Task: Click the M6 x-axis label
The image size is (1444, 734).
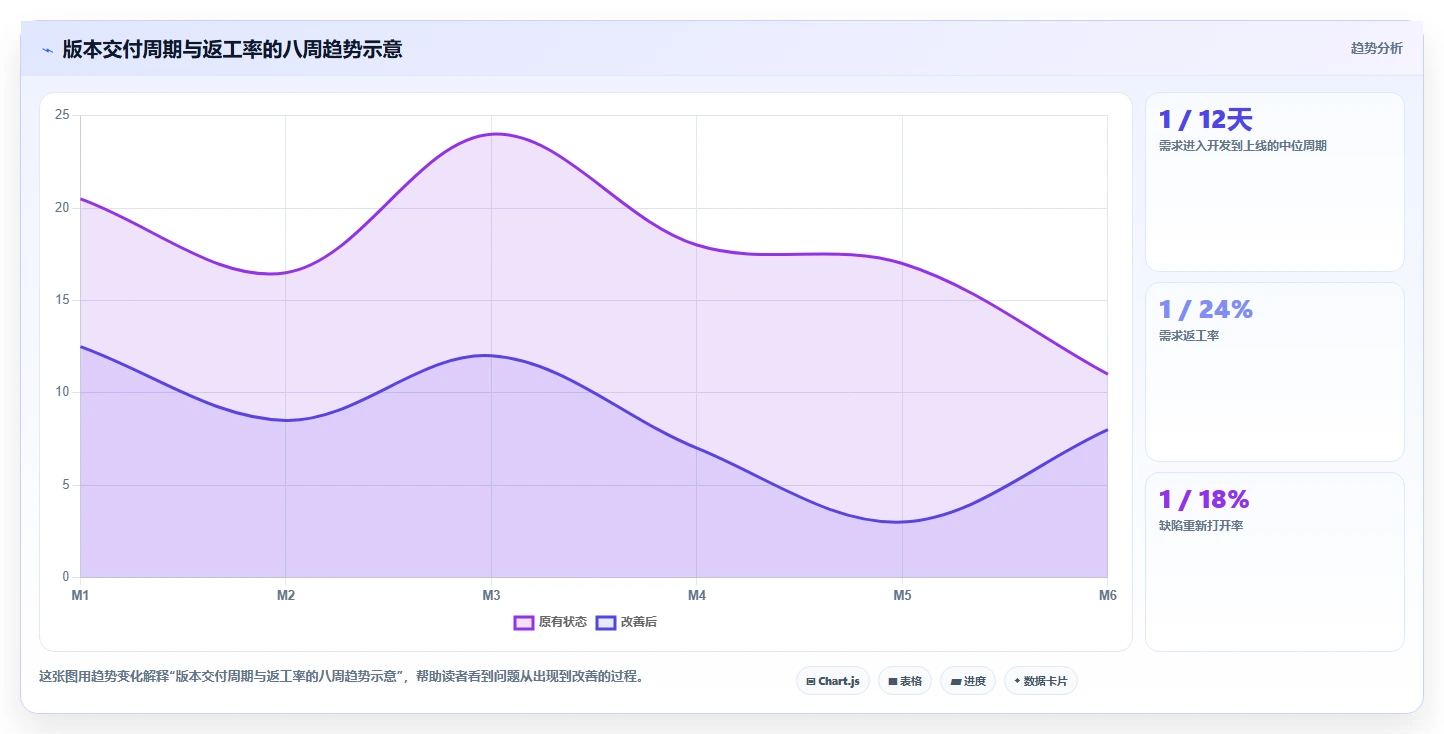Action: [x=1108, y=596]
